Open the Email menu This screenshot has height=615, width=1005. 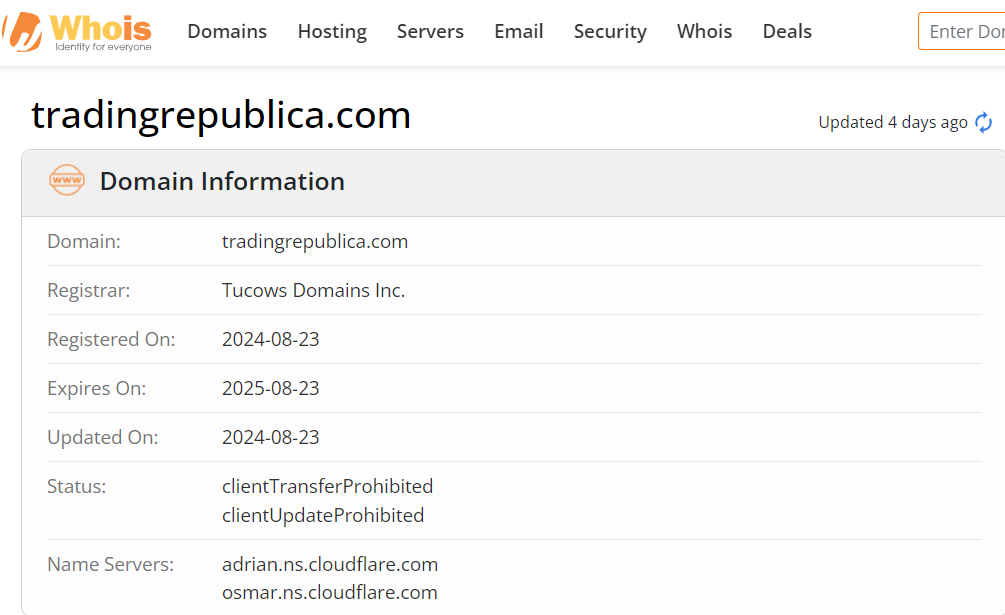pos(519,31)
